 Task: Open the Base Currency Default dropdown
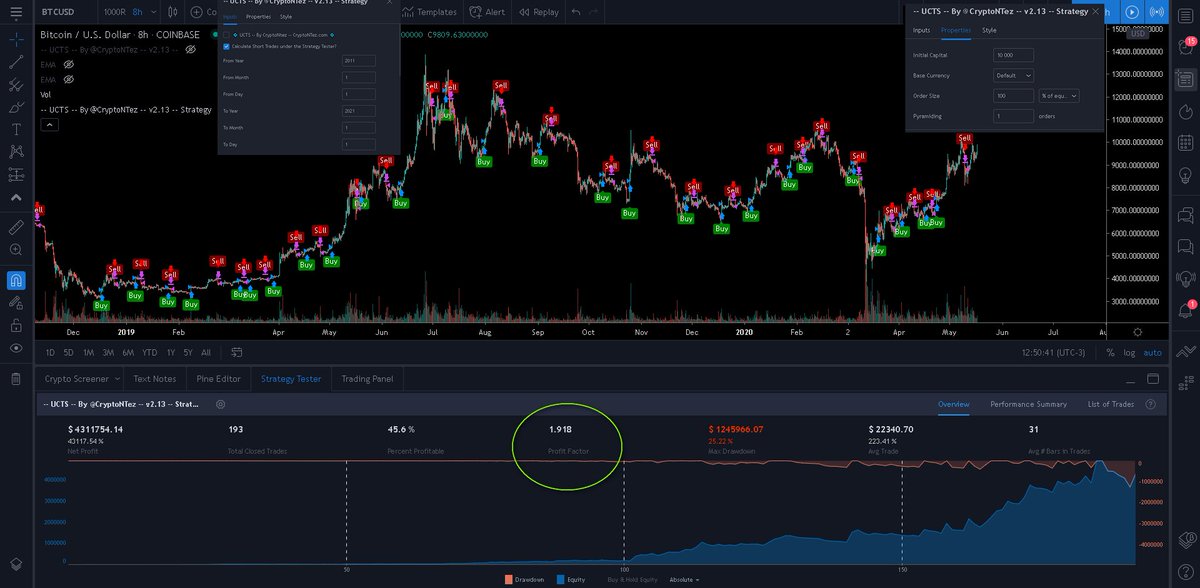click(x=1014, y=75)
